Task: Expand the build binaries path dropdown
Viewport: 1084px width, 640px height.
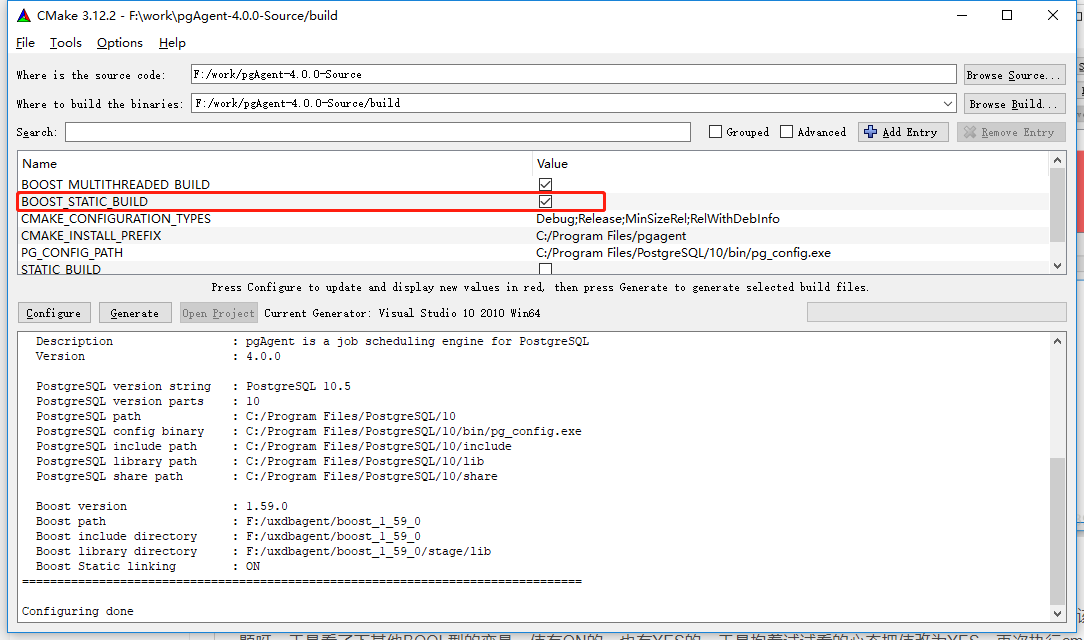Action: tap(947, 104)
